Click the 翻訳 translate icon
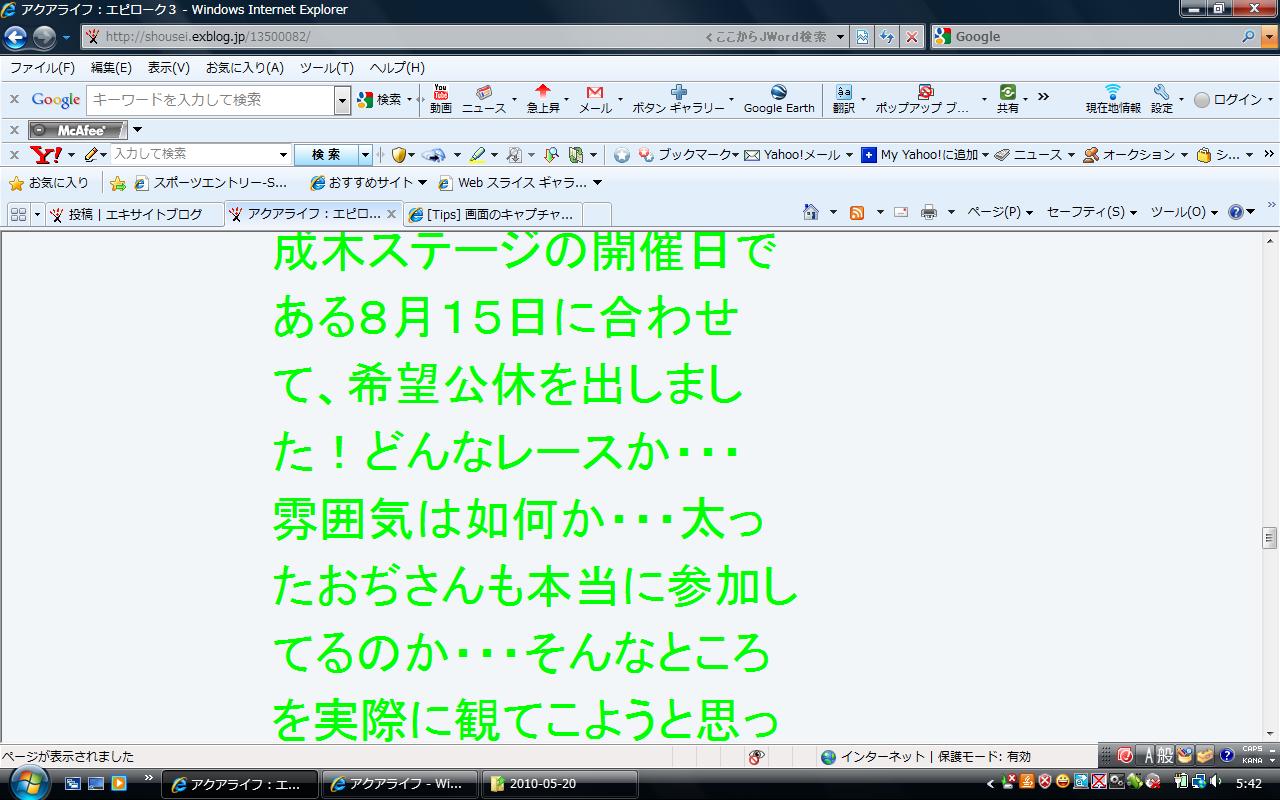 click(843, 99)
